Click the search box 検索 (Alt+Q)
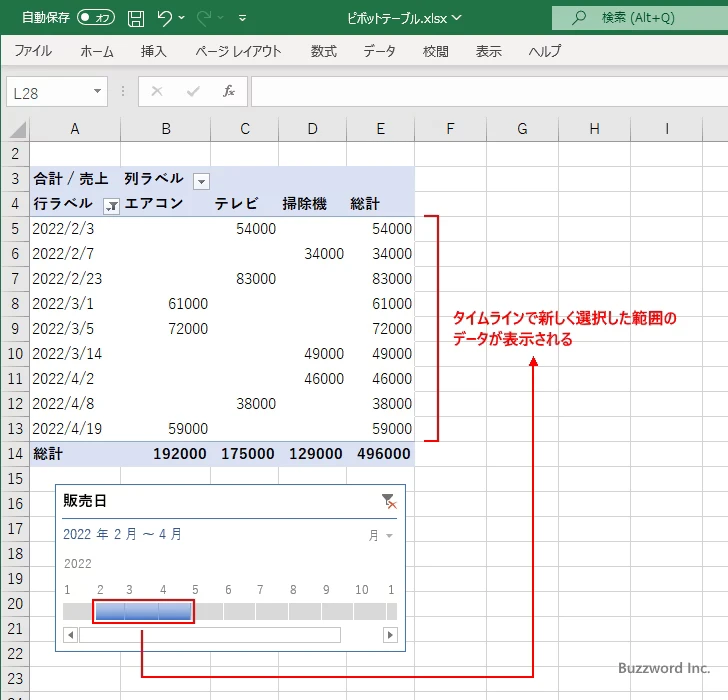This screenshot has height=700, width=728. [640, 18]
